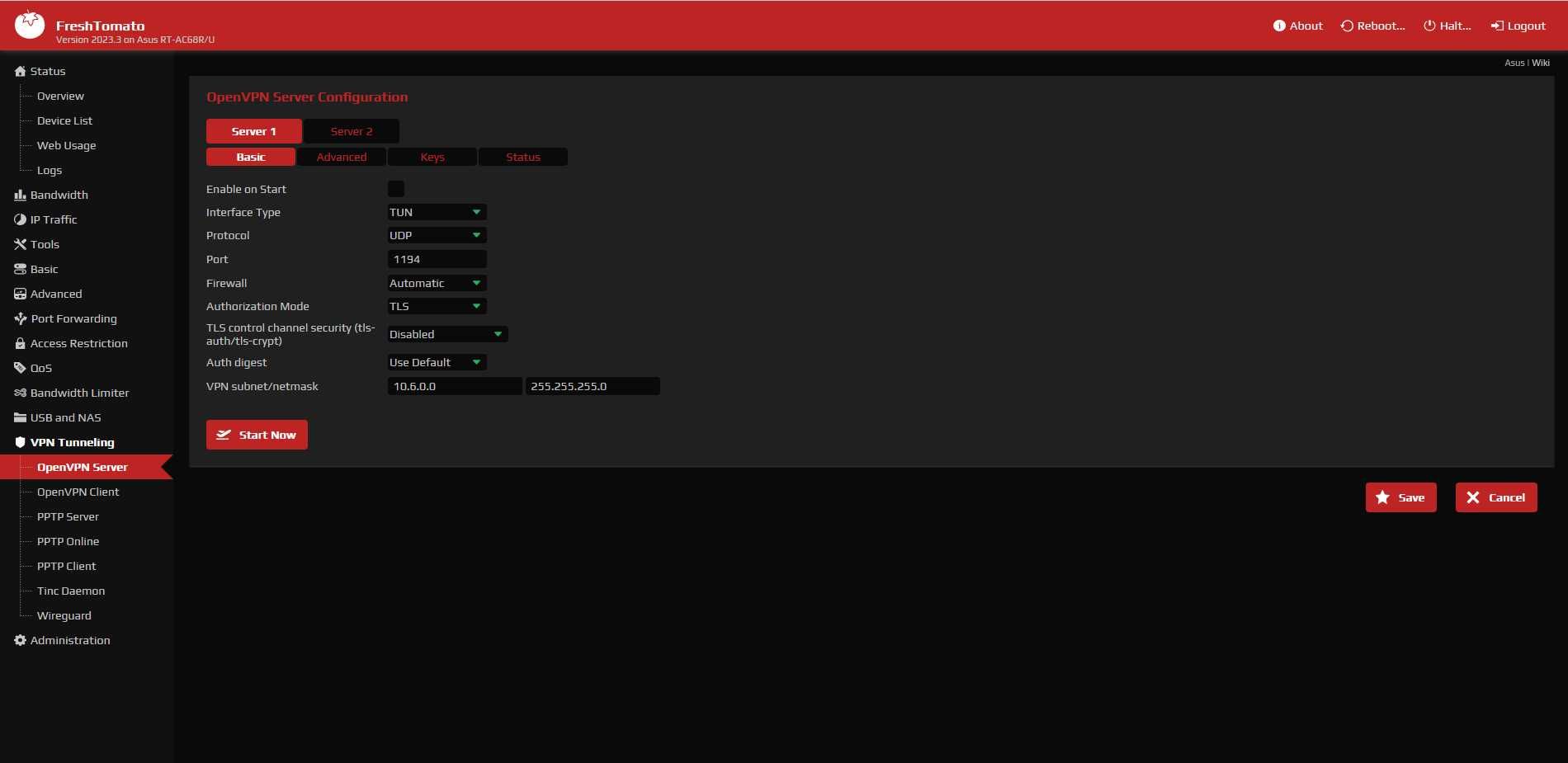Click the Halt power icon

pos(1429,26)
